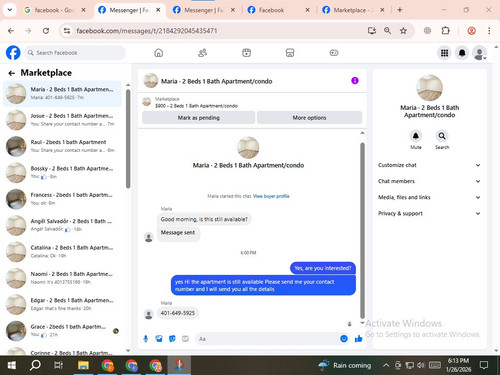The width and height of the screenshot is (500, 375).
Task: Open View buyer profile link
Action: pyautogui.click(x=271, y=196)
